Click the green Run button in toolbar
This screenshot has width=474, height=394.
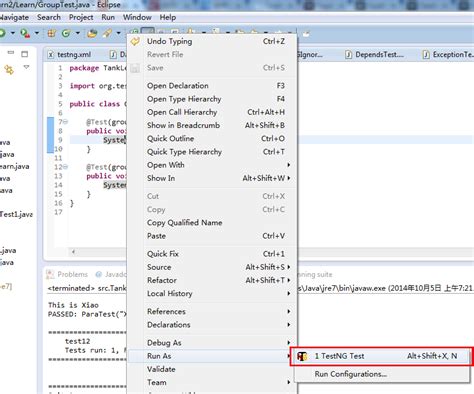(x=2, y=33)
